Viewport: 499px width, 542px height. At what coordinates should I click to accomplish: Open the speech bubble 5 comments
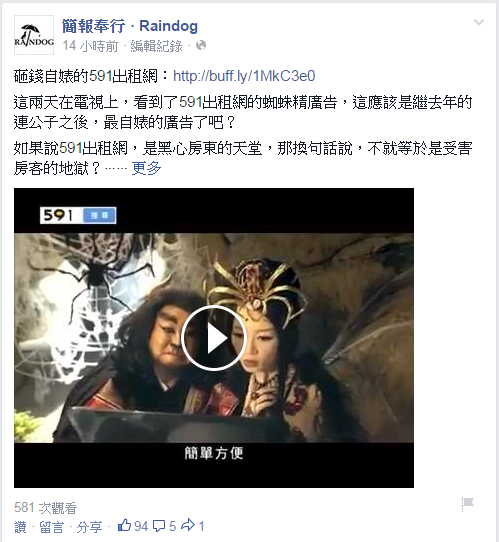tap(164, 526)
